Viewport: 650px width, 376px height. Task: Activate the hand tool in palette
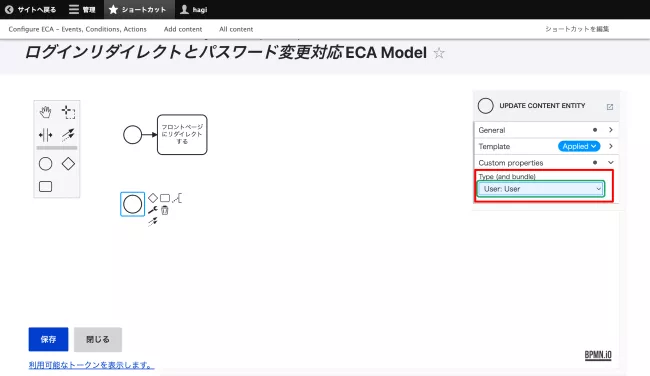click(x=46, y=112)
